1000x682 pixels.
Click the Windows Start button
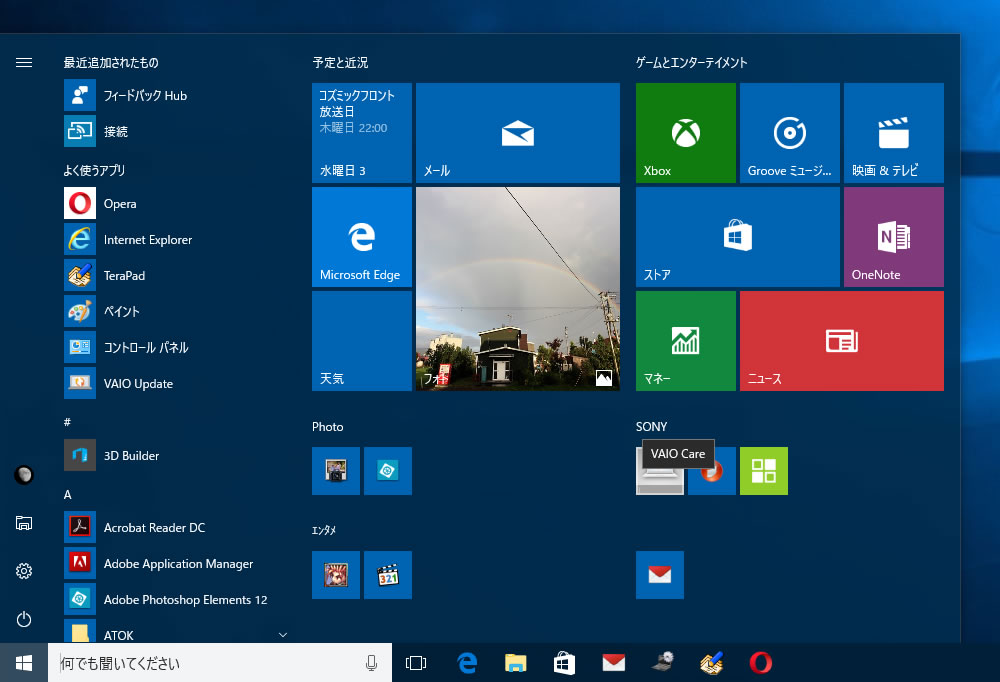tap(24, 663)
